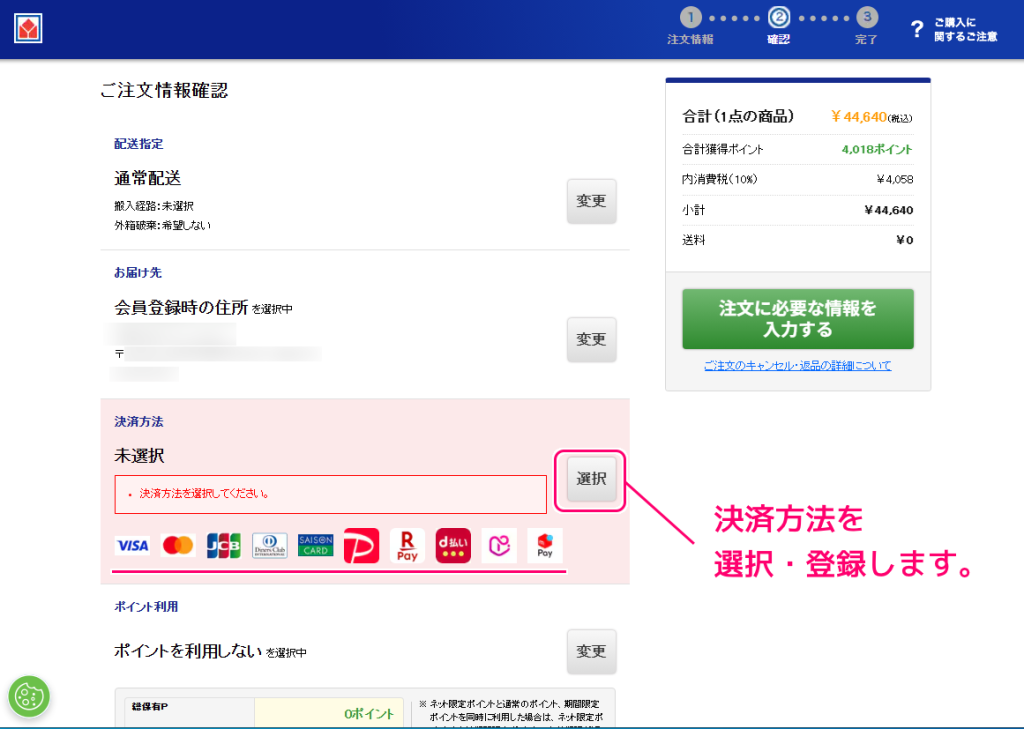The image size is (1024, 729).
Task: Open ご注文のキャンセル・返品の詳細について link
Action: [797, 365]
